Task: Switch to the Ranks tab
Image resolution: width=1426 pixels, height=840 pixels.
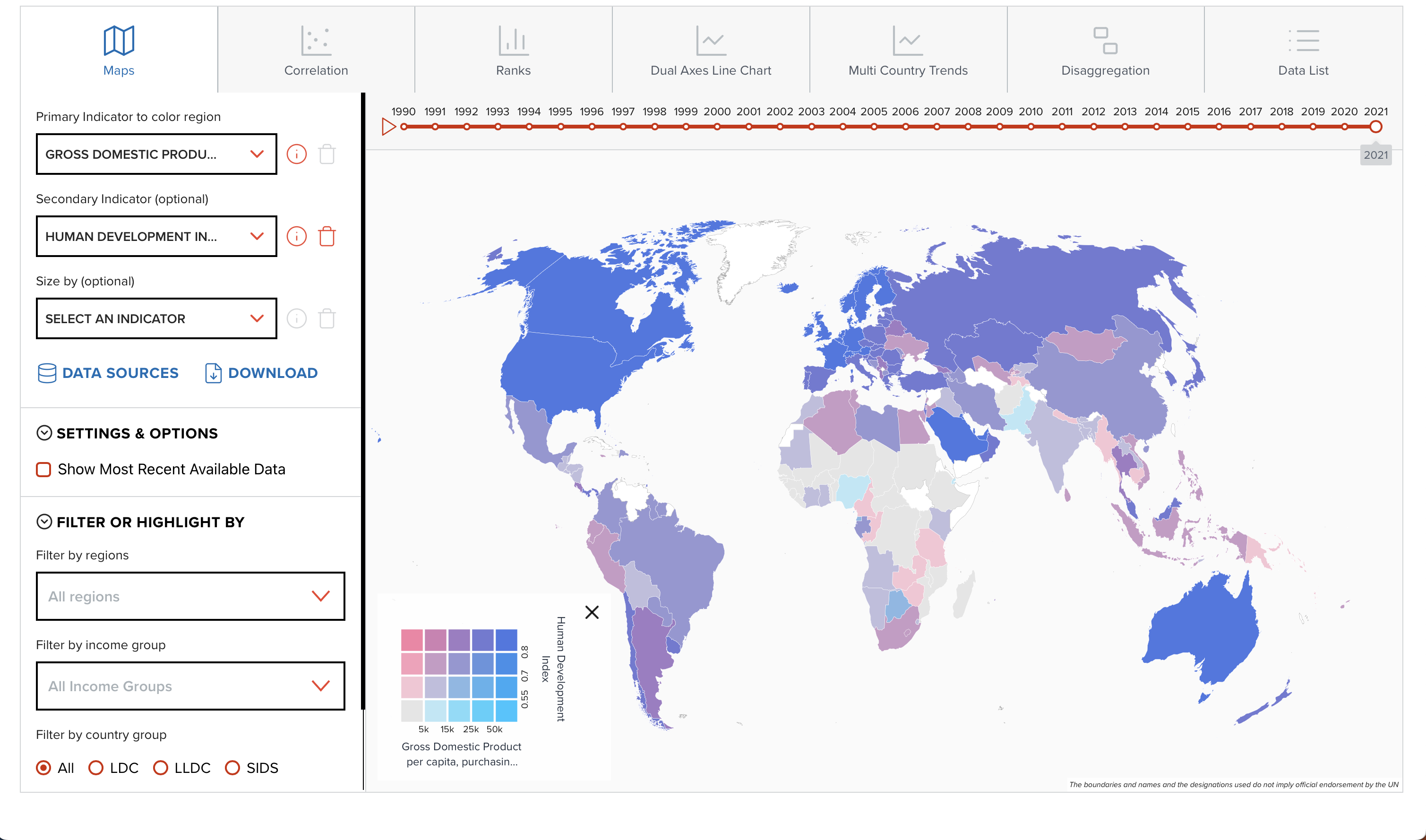Action: pos(513,51)
